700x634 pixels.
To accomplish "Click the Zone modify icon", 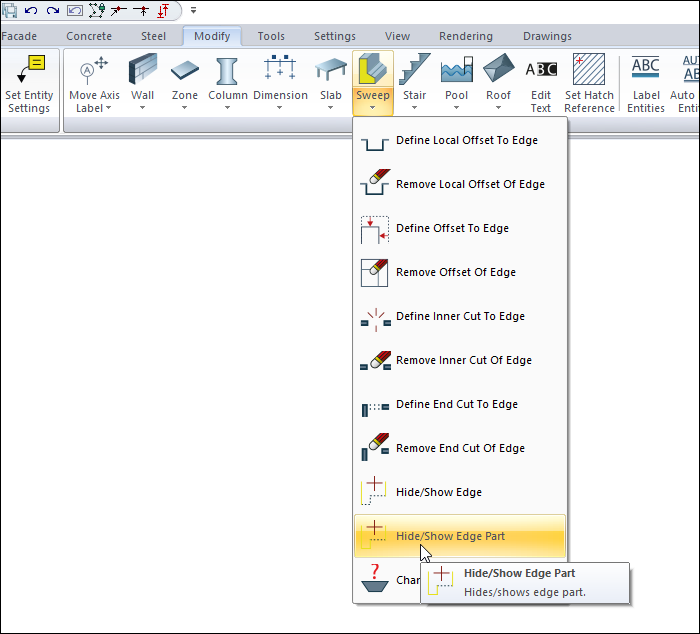I will [184, 71].
